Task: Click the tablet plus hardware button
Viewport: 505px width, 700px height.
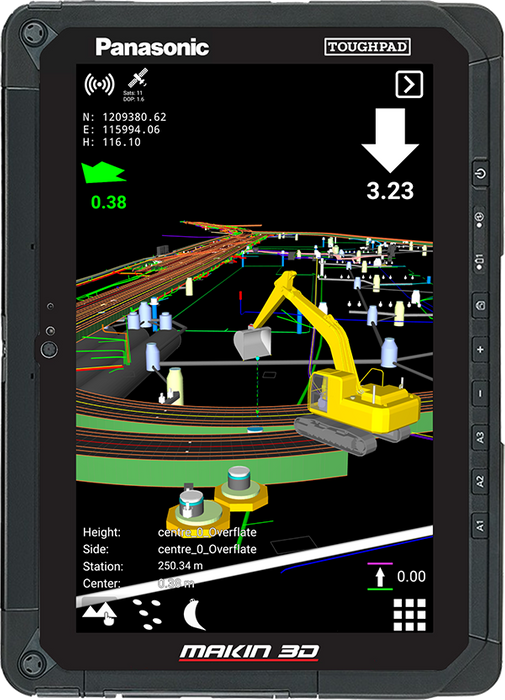Action: point(480,349)
